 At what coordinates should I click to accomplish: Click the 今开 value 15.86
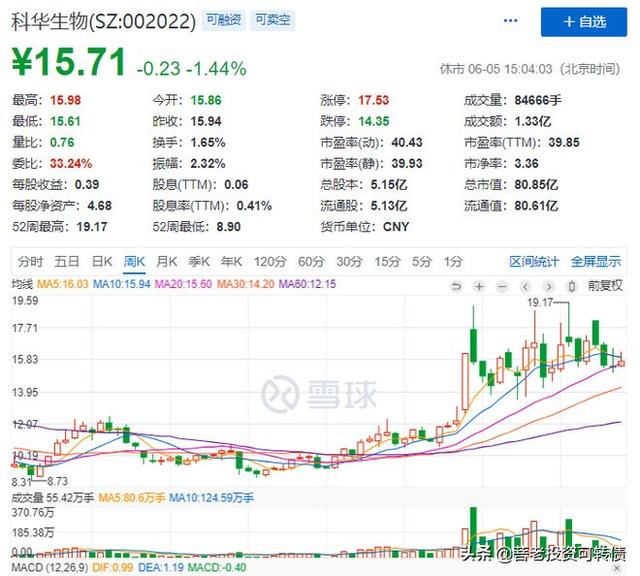pos(206,100)
